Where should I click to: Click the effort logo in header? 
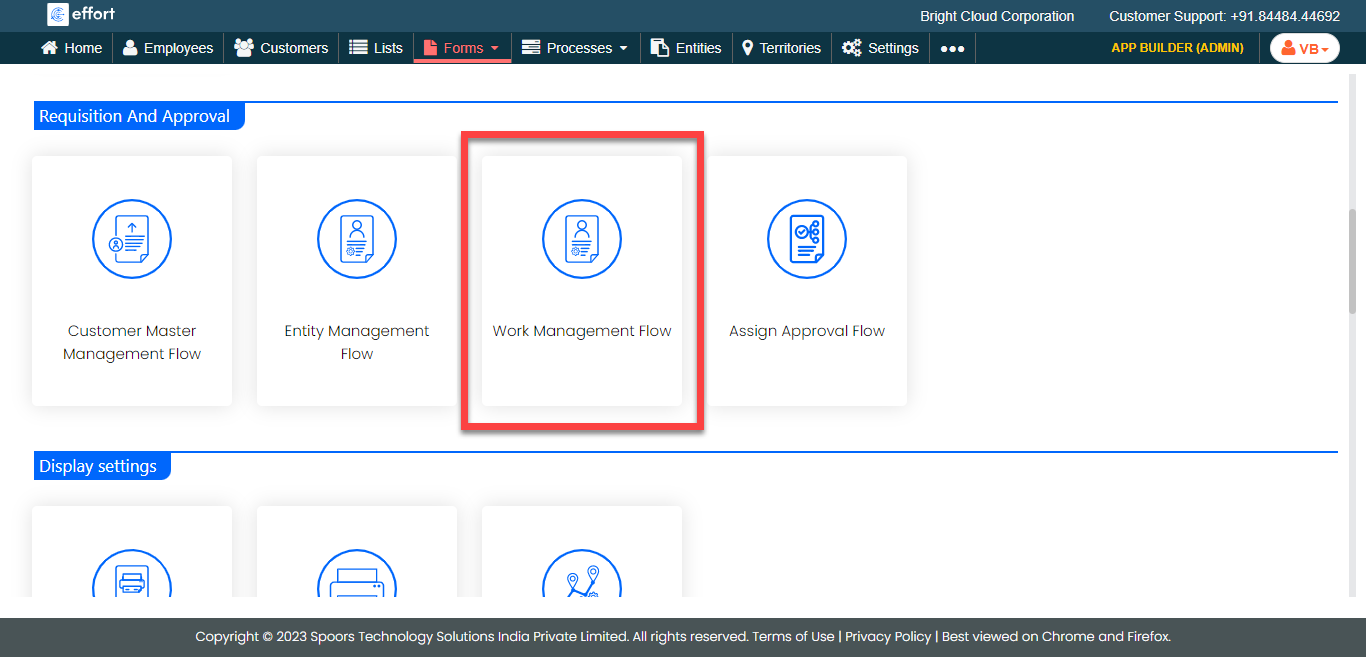[x=82, y=15]
